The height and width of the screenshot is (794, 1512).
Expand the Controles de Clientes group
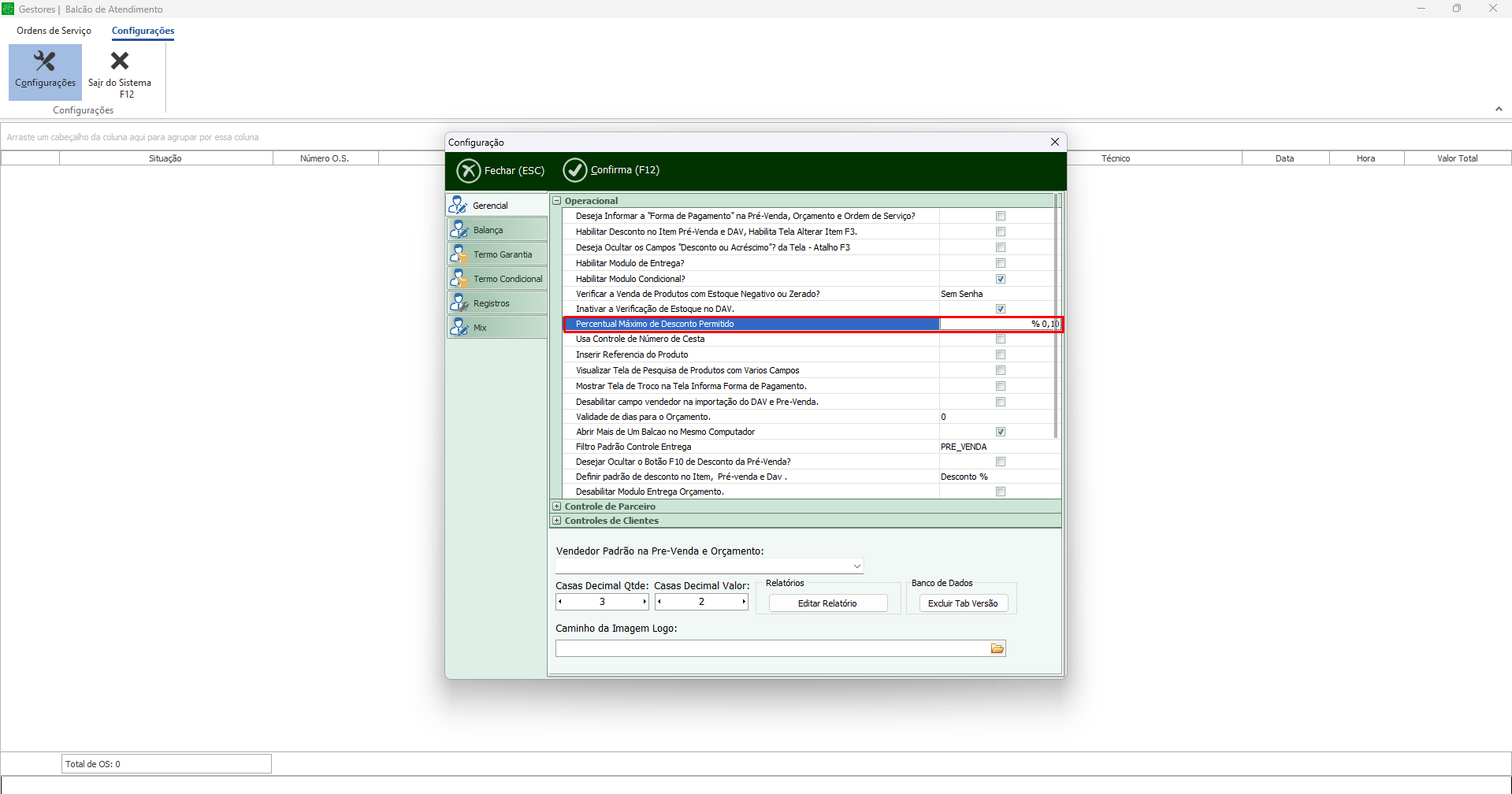tap(557, 521)
